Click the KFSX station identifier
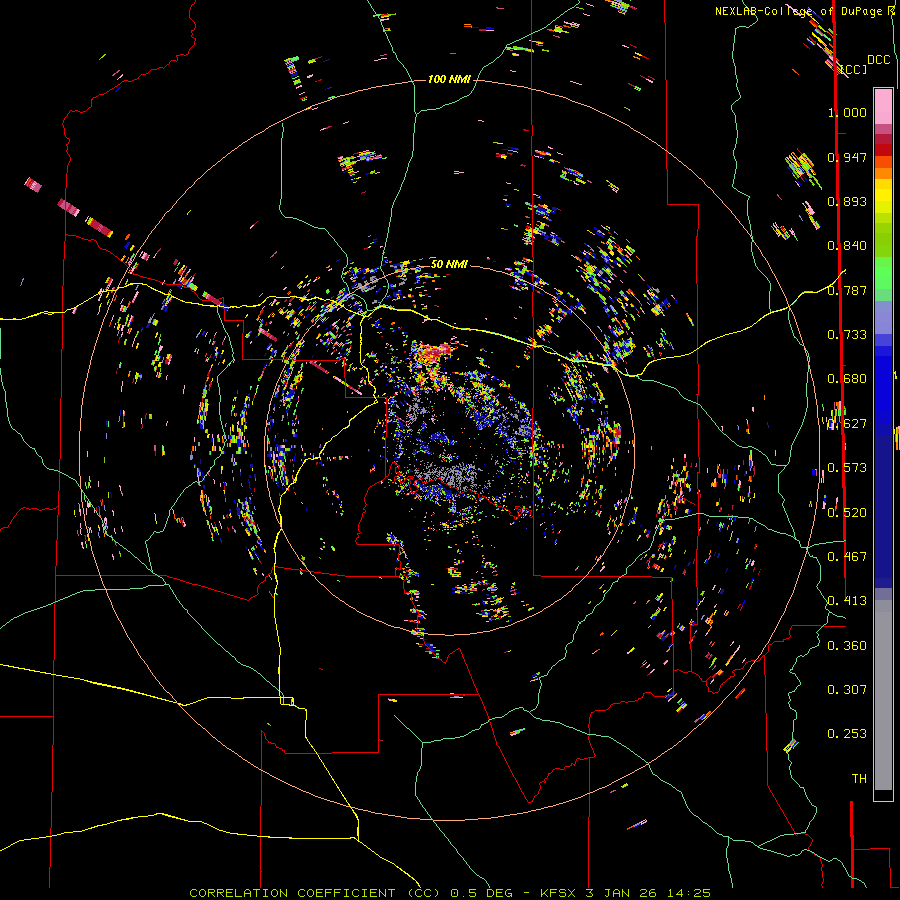 pos(558,893)
